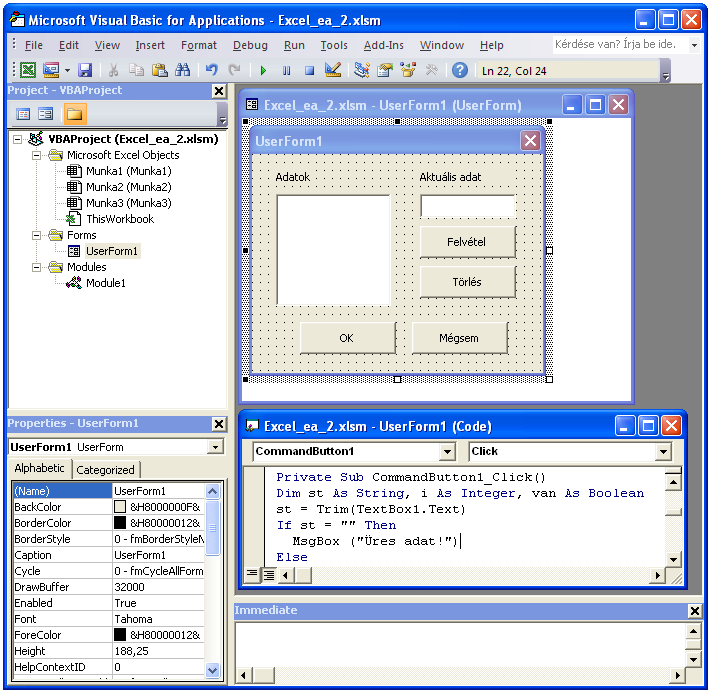The width and height of the screenshot is (712, 694).
Task: Open Properties Window toolbar icon
Action: click(385, 70)
